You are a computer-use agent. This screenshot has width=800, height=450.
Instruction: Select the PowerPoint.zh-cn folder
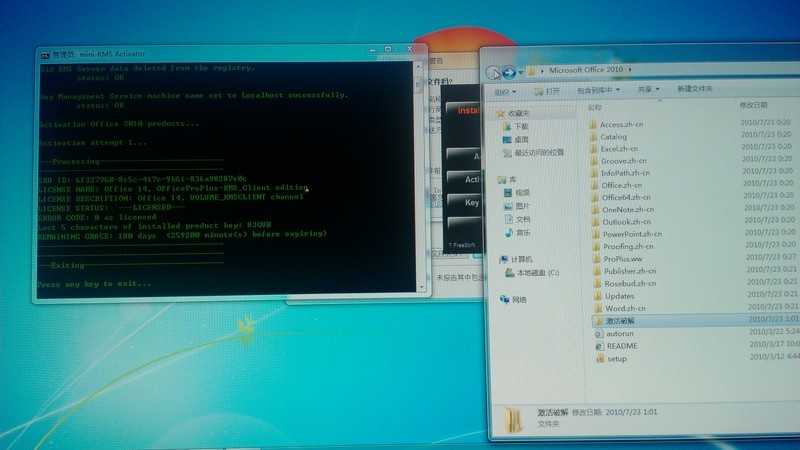(628, 234)
